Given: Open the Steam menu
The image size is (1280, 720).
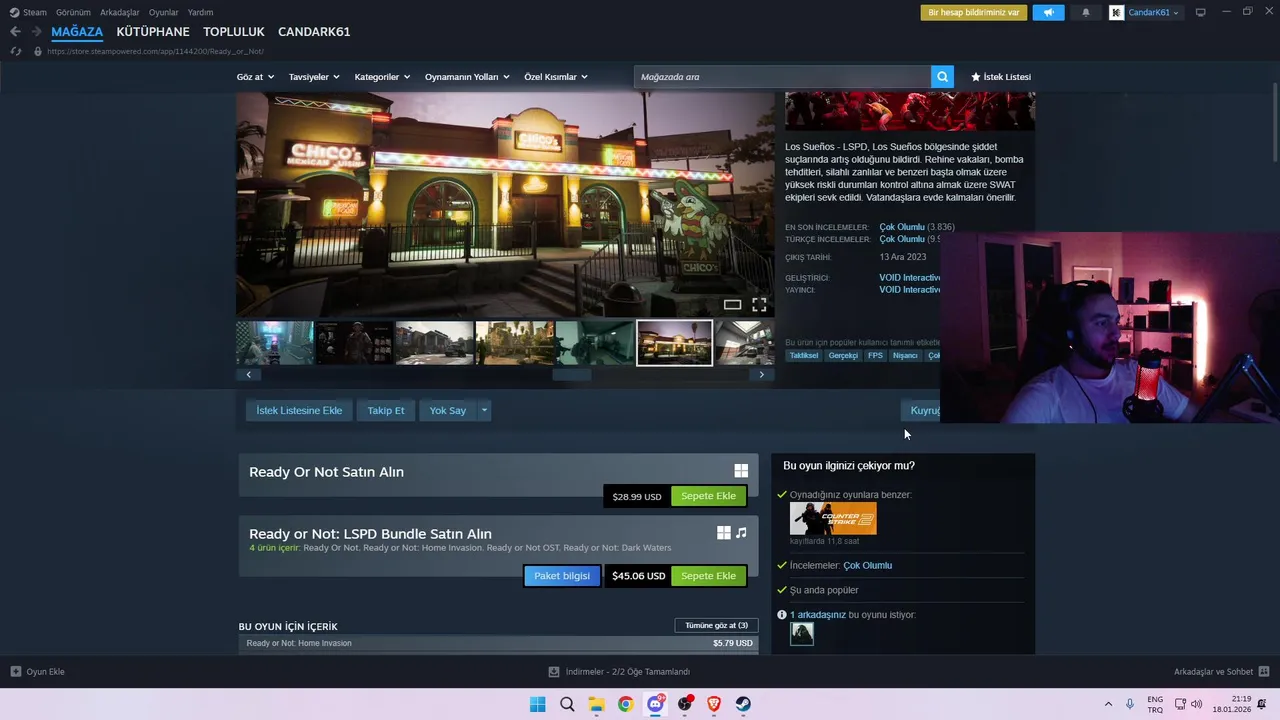Looking at the screenshot, I should coord(29,13).
